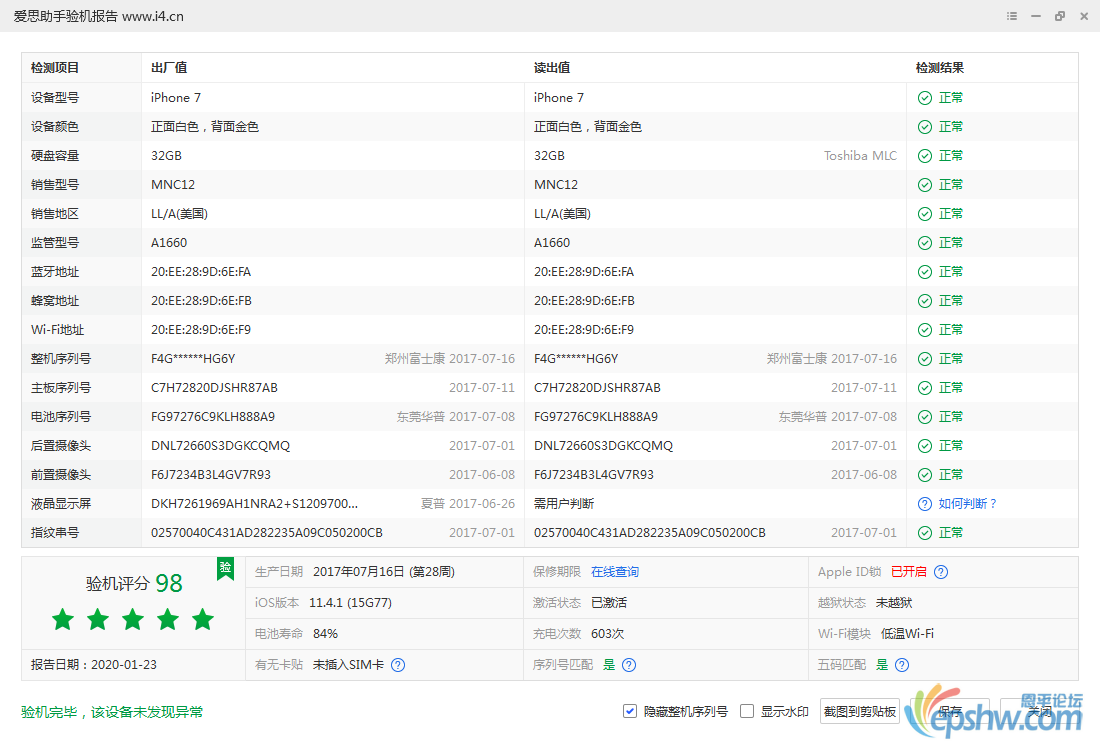Click the factory DKH7261969AH1NRA2 LCD serial
The height and width of the screenshot is (749, 1100).
pyautogui.click(x=254, y=504)
